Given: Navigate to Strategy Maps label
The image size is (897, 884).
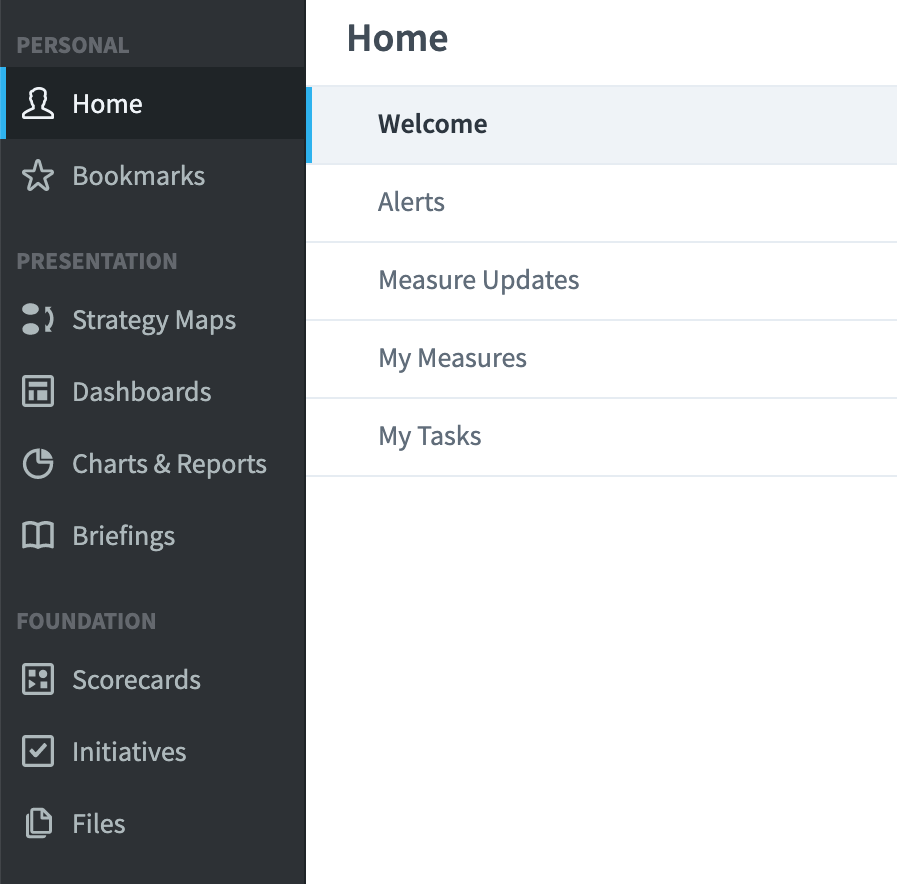Looking at the screenshot, I should pos(154,320).
